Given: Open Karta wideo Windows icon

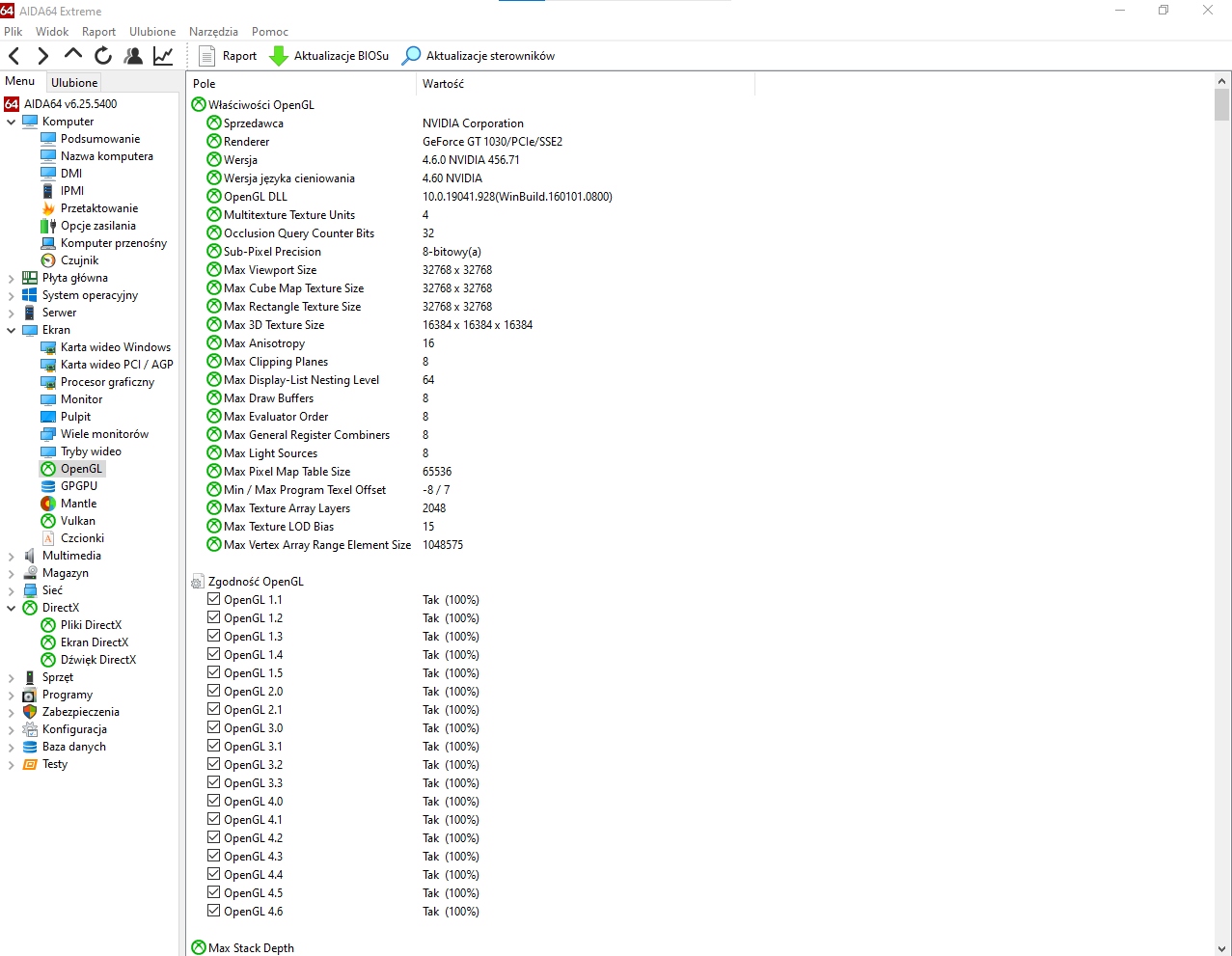Looking at the screenshot, I should [x=48, y=347].
